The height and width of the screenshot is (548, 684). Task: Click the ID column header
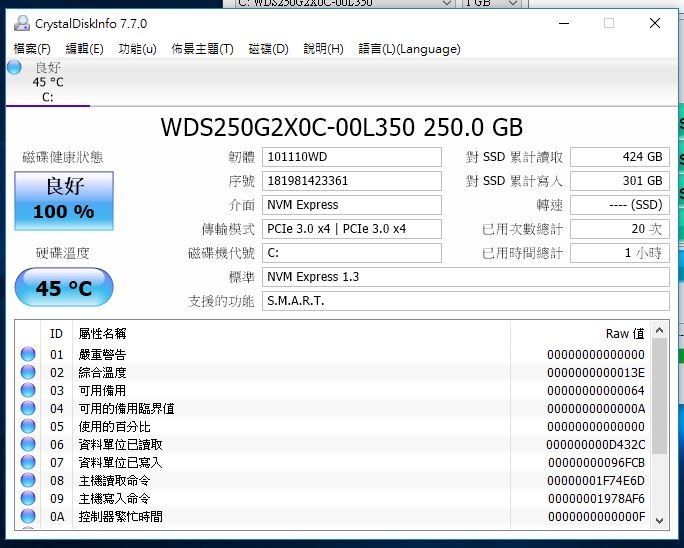coord(56,334)
